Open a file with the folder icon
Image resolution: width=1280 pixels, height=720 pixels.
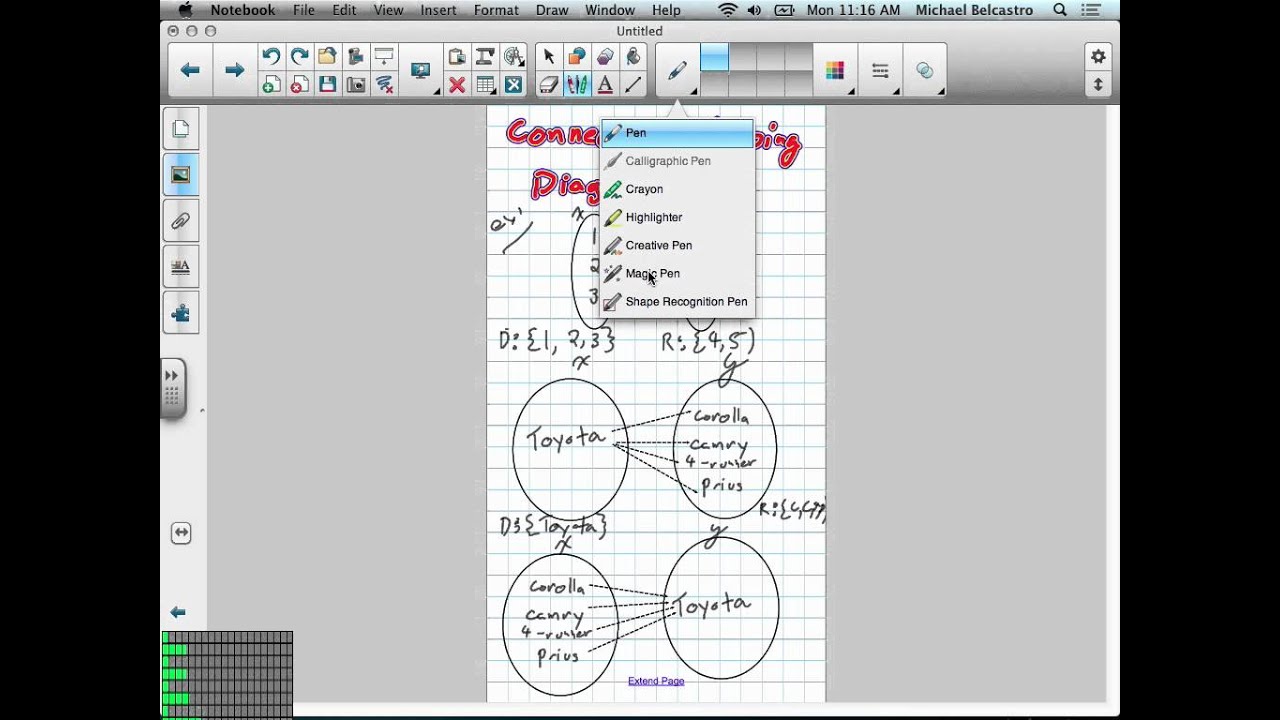[x=327, y=57]
